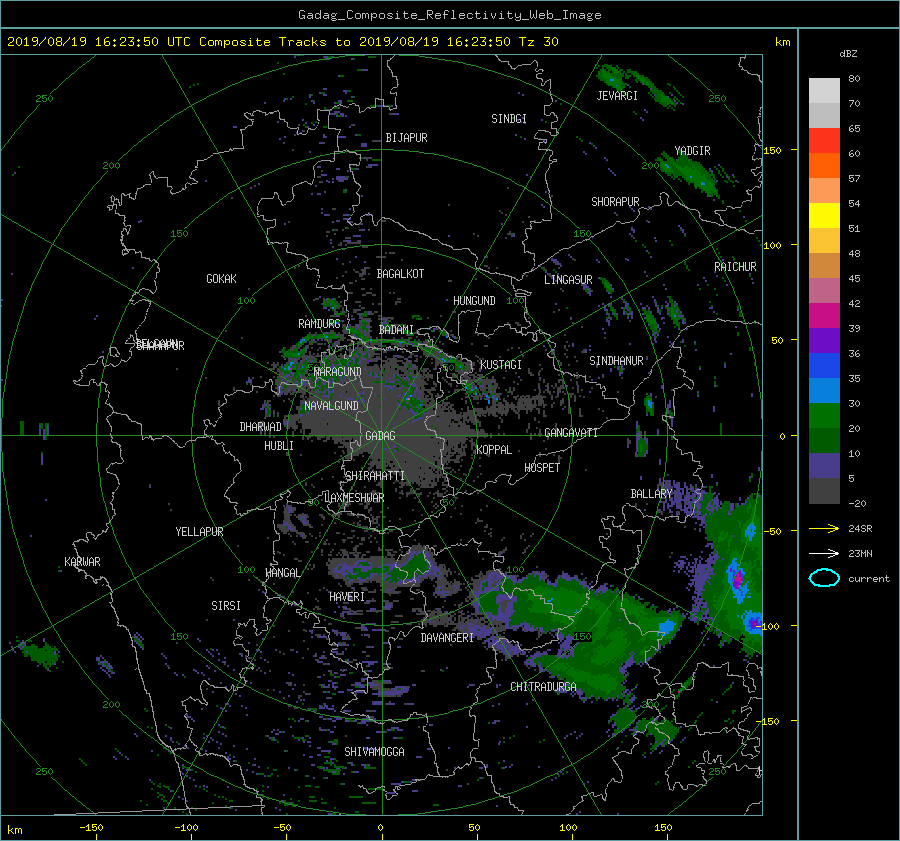Click the HANGAL city label
This screenshot has width=900, height=841.
point(282,573)
